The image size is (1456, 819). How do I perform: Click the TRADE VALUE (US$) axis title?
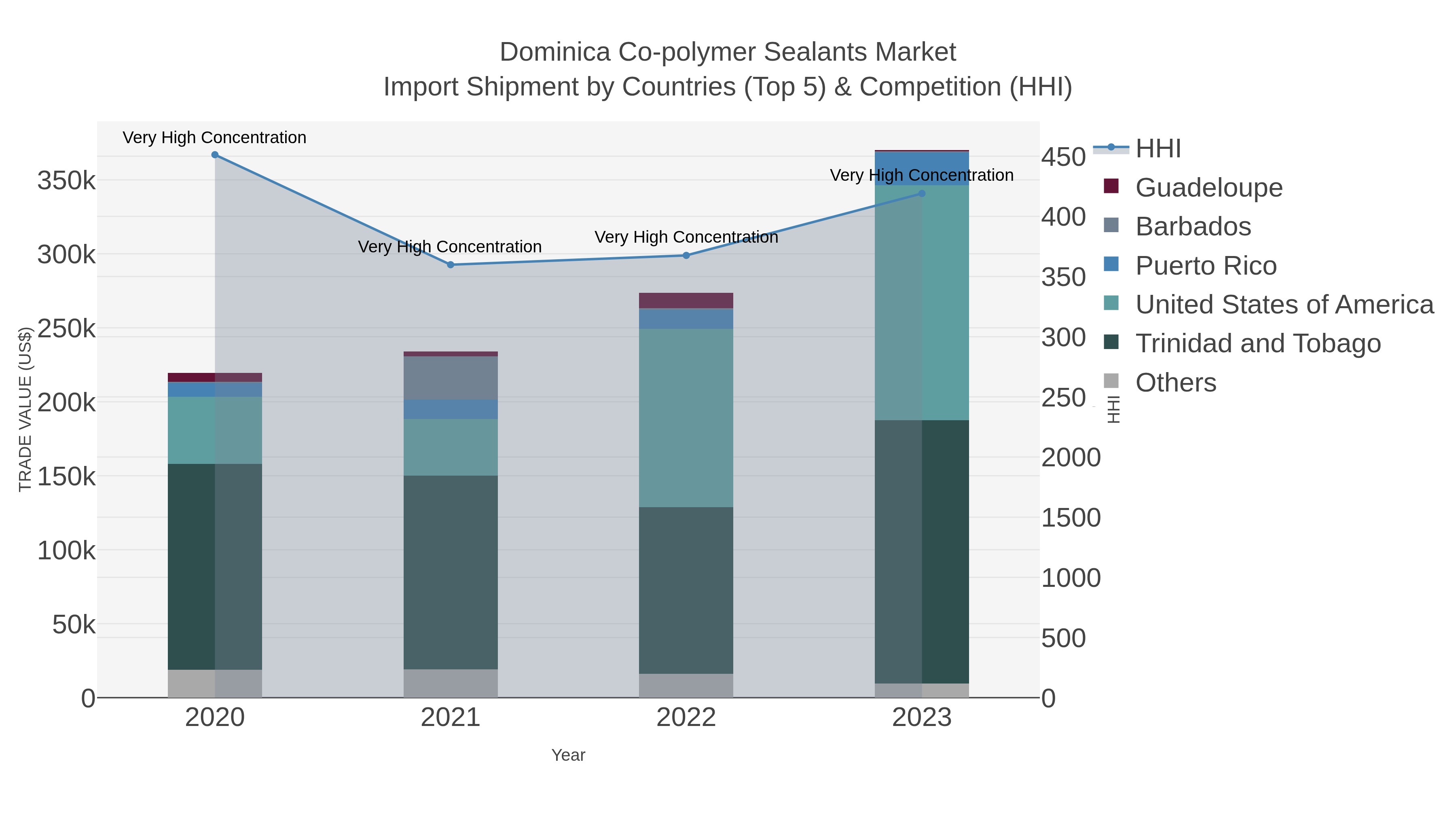point(25,409)
